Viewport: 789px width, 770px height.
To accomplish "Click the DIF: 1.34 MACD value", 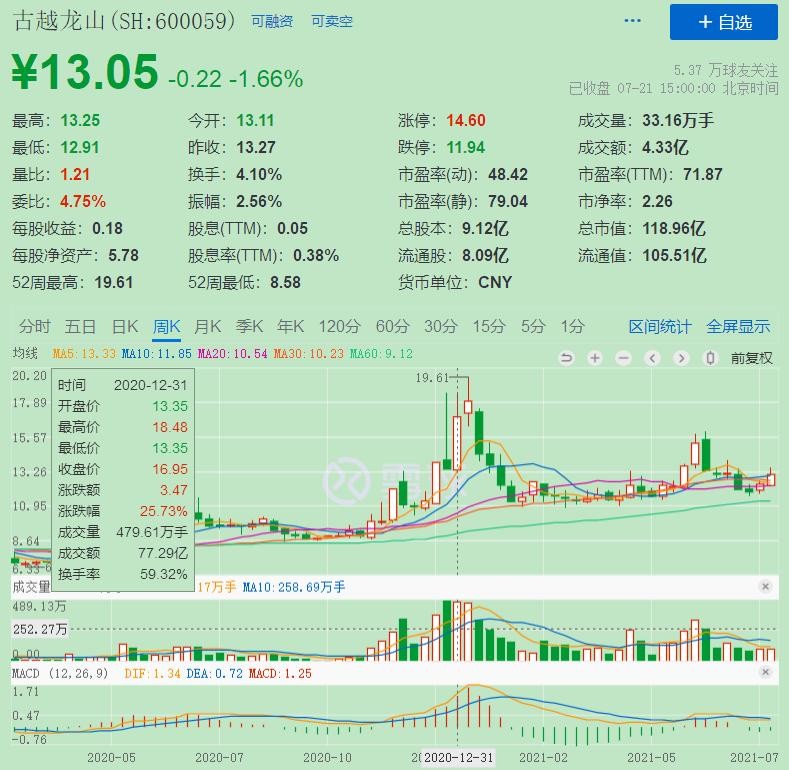I will (152, 673).
